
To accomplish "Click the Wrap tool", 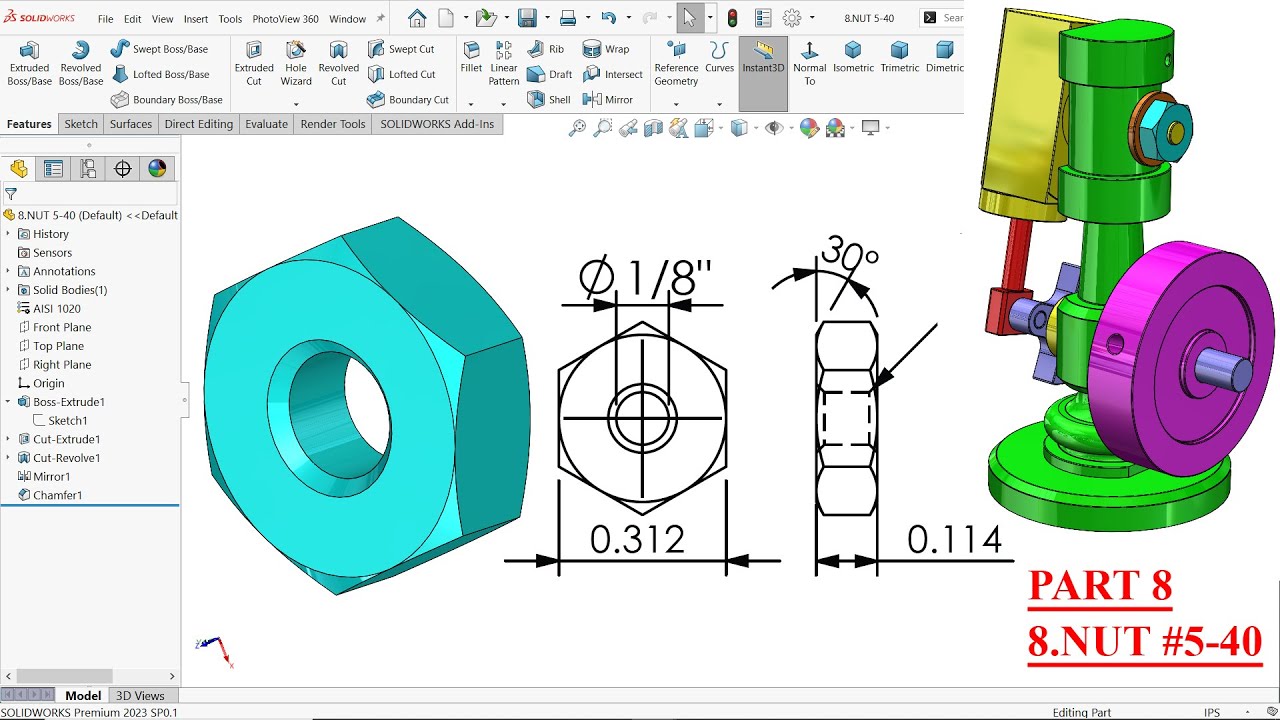I will point(606,49).
